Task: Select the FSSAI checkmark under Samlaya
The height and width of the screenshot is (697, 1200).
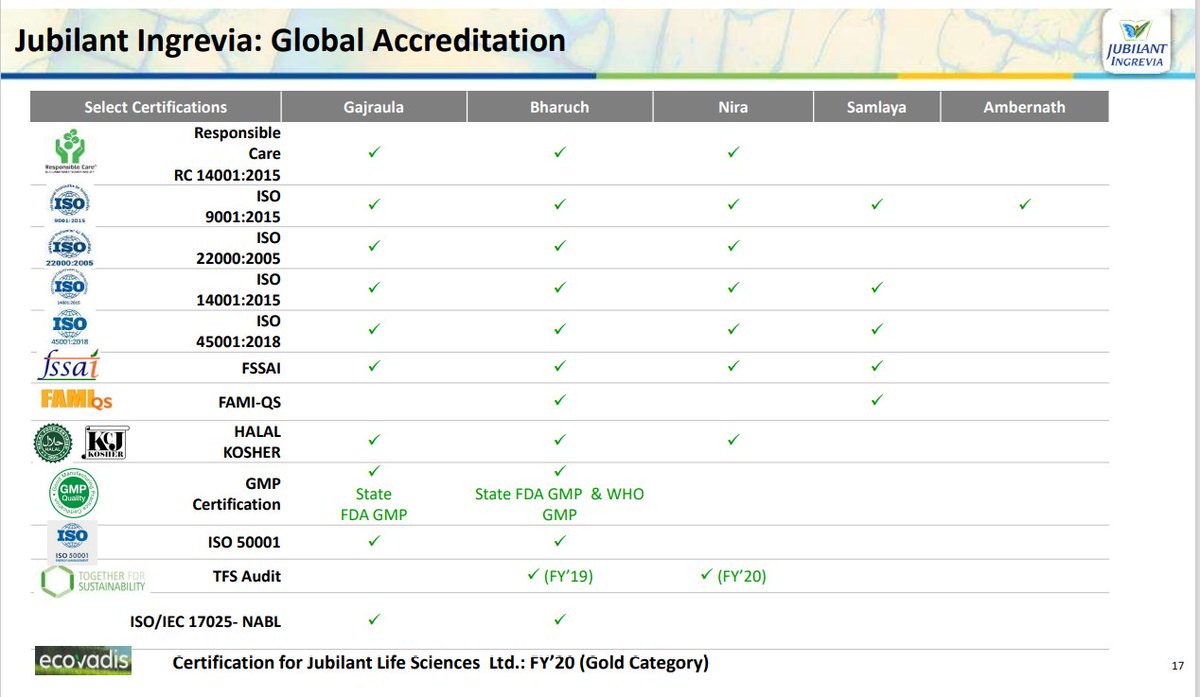Action: tap(876, 366)
